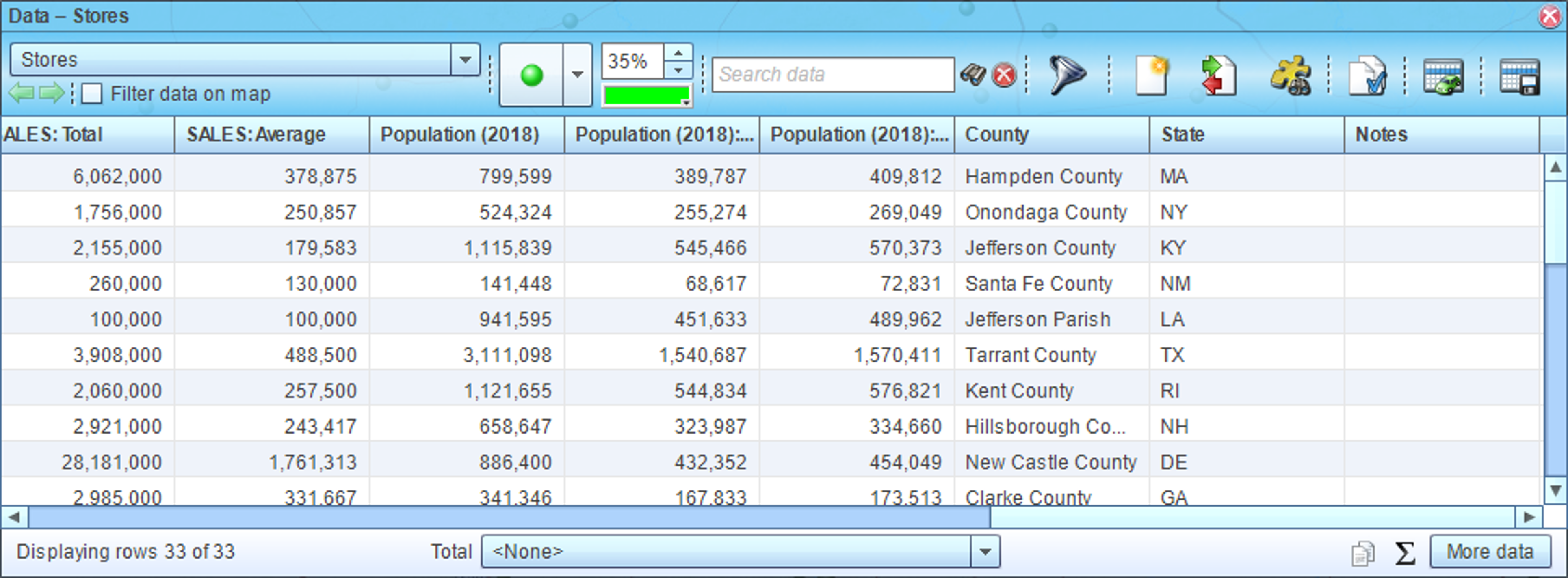
Task: Select the Jefferson County cell
Action: coord(1052,248)
